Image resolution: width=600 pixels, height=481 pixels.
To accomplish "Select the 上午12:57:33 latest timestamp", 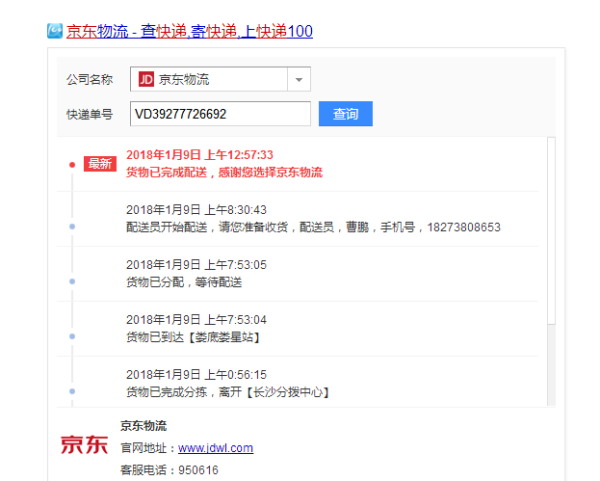I will coord(200,155).
